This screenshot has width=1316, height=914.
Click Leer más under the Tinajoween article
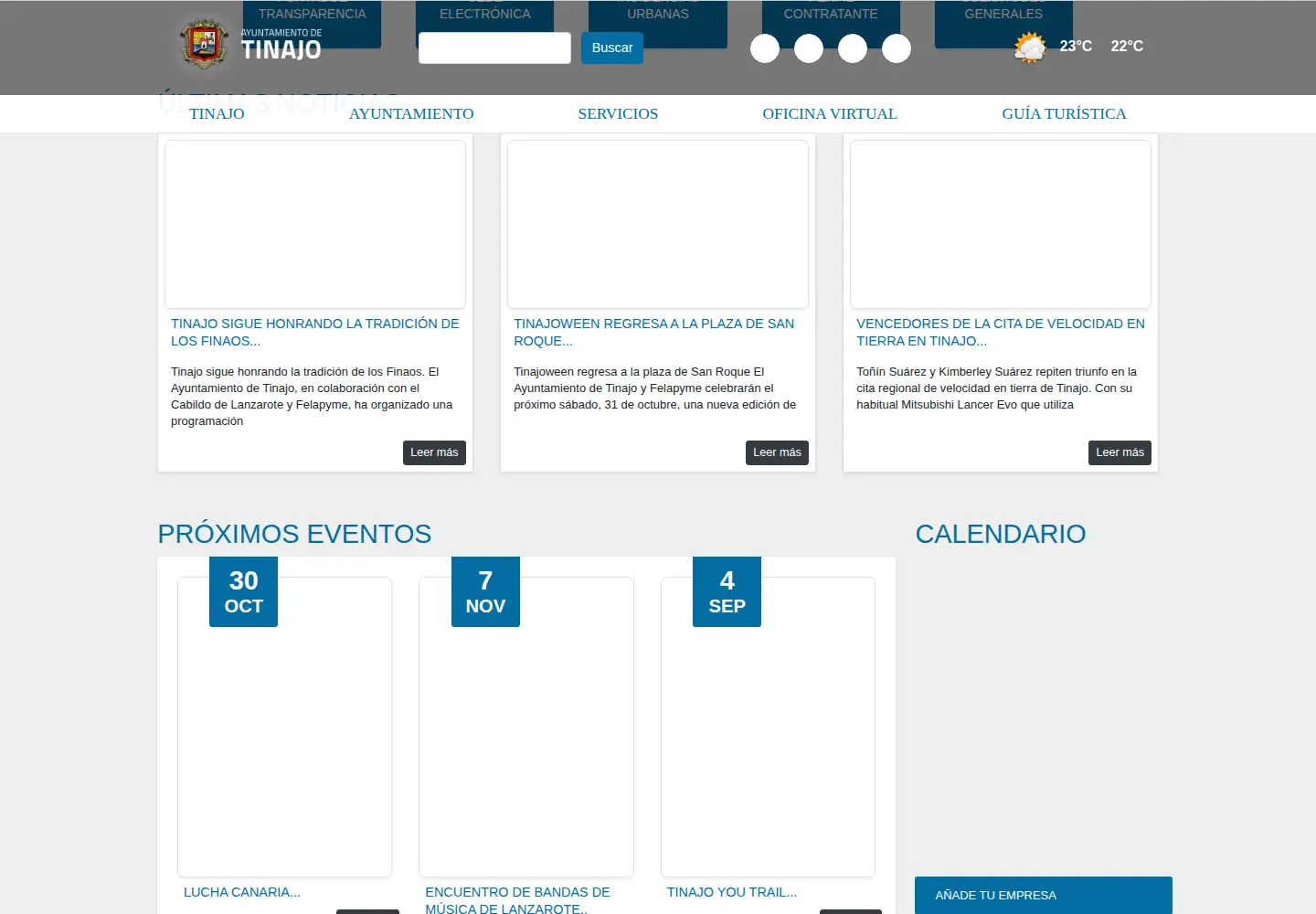point(777,452)
